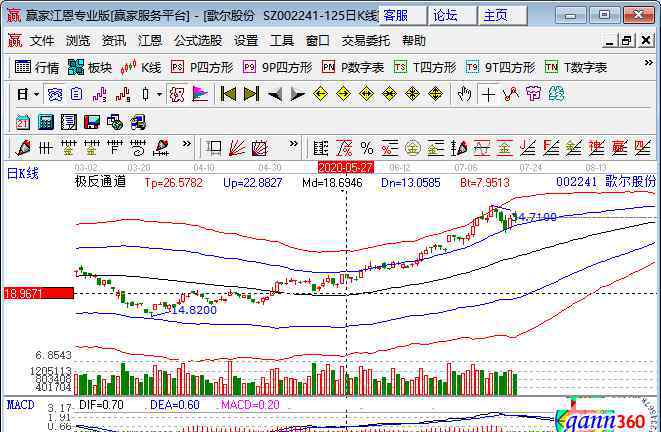The width and height of the screenshot is (661, 432).
Task: Open the 交易委托 menu
Action: 365,40
